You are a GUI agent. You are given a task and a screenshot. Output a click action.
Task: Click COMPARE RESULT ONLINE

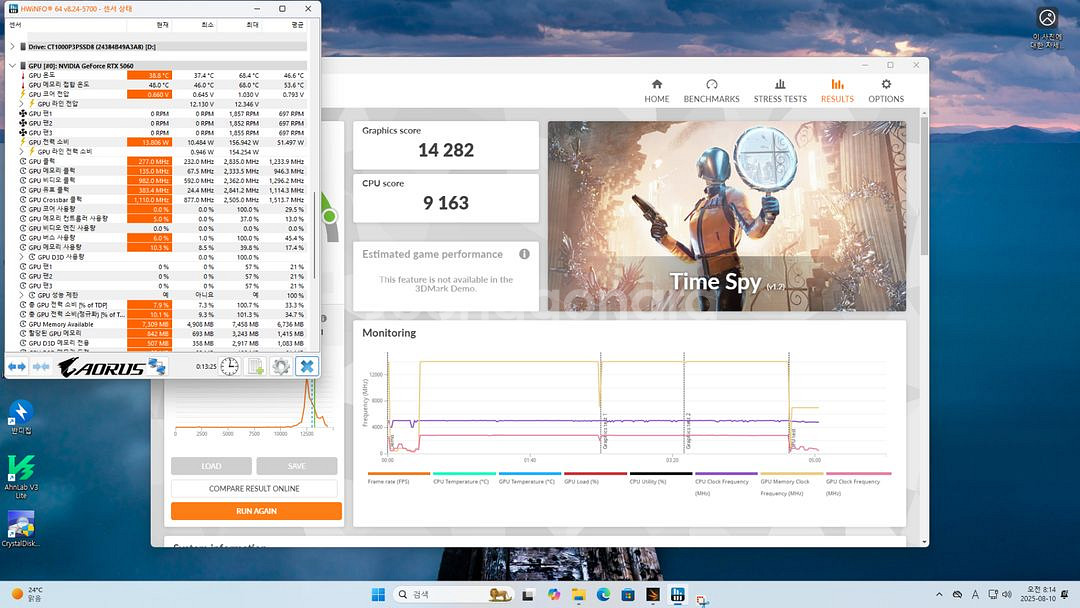point(254,489)
